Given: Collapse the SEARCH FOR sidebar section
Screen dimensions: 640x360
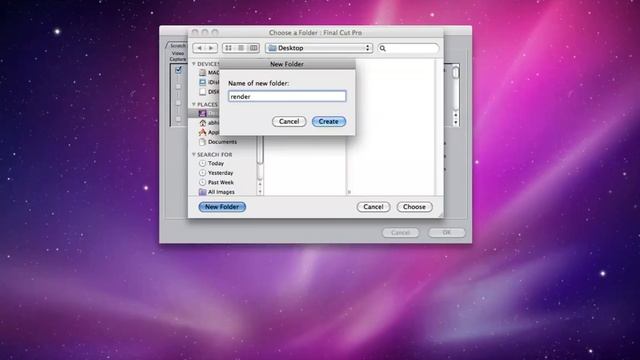Looking at the screenshot, I should (194, 154).
